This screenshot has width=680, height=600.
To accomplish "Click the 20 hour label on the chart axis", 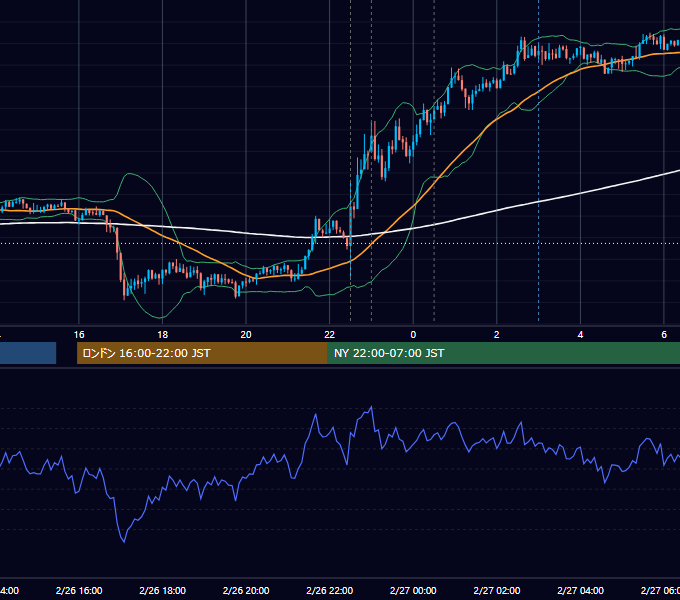I will pos(246,335).
